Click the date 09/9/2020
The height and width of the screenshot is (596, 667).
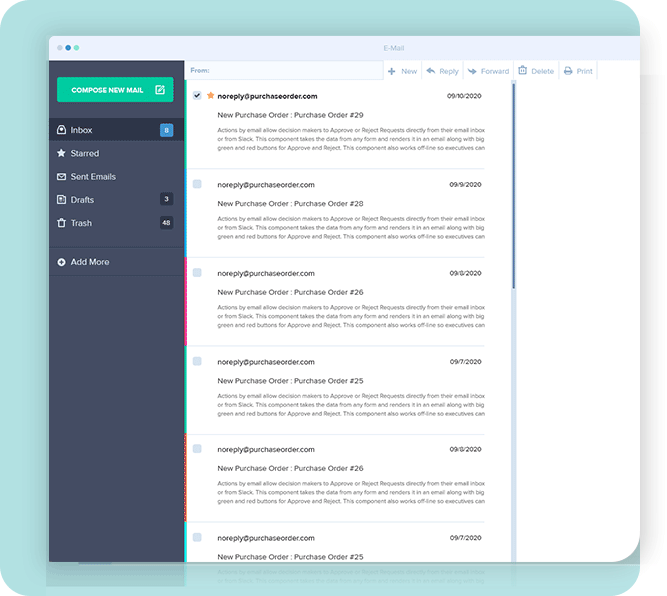(x=465, y=184)
